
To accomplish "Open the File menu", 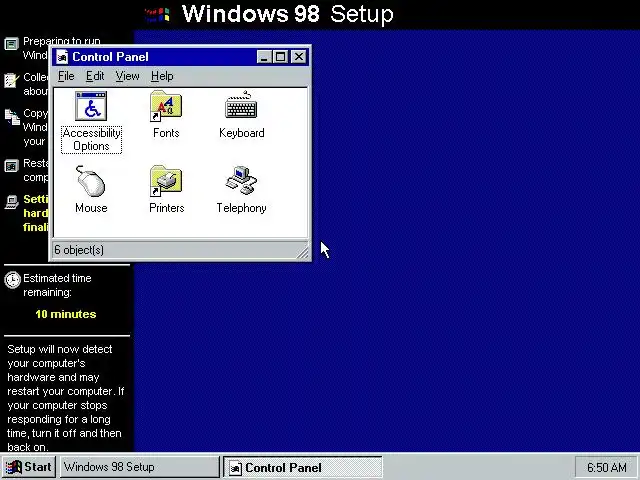I will pos(66,76).
